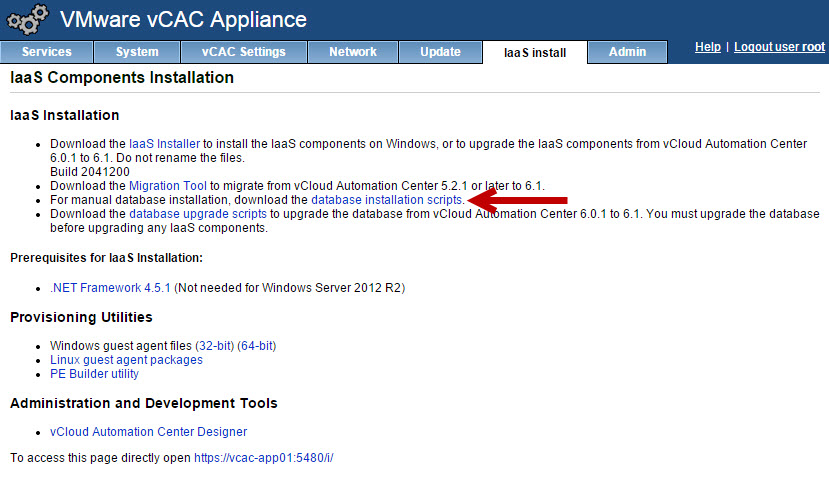
Task: Open vCloud Automation Center Designer link
Action: point(148,432)
